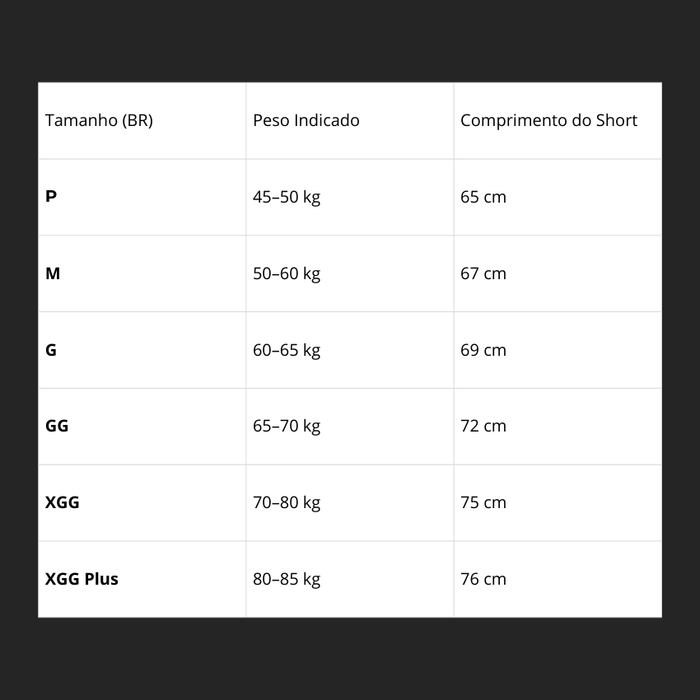
Task: Click the Tamanho (BR) column header
Action: (x=99, y=121)
